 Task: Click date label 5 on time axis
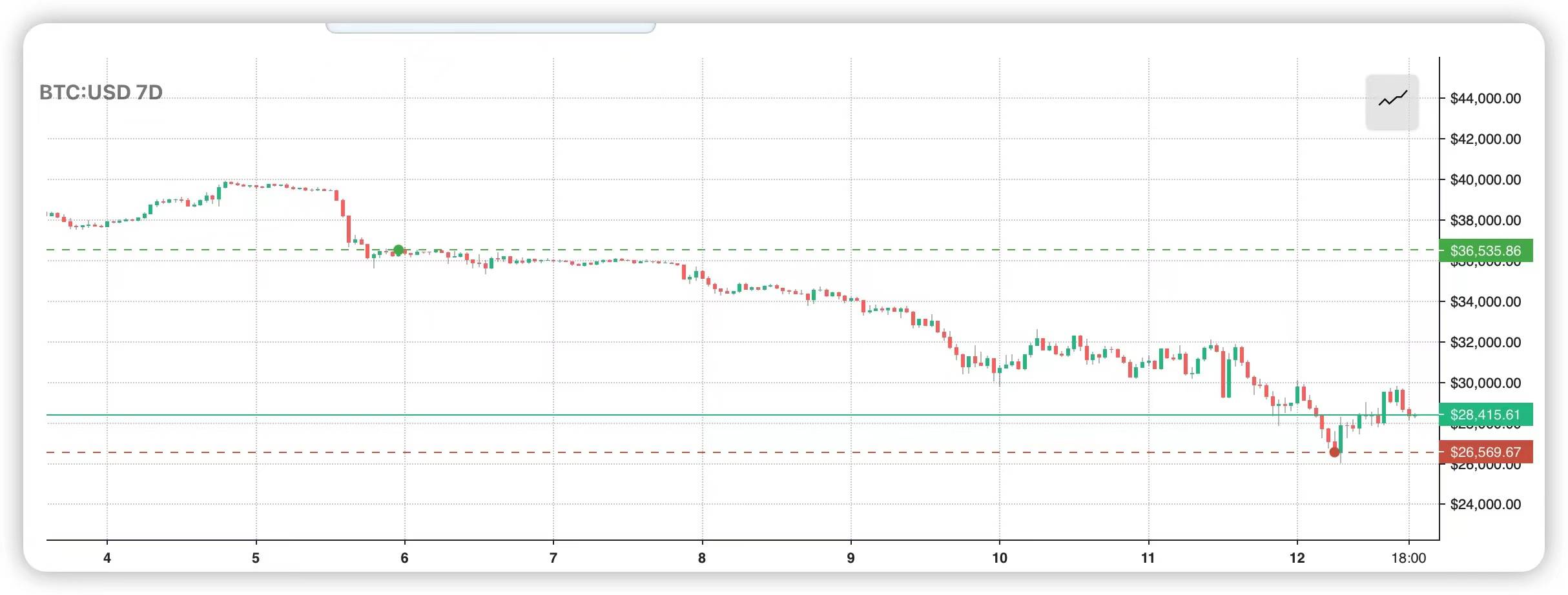pos(256,558)
